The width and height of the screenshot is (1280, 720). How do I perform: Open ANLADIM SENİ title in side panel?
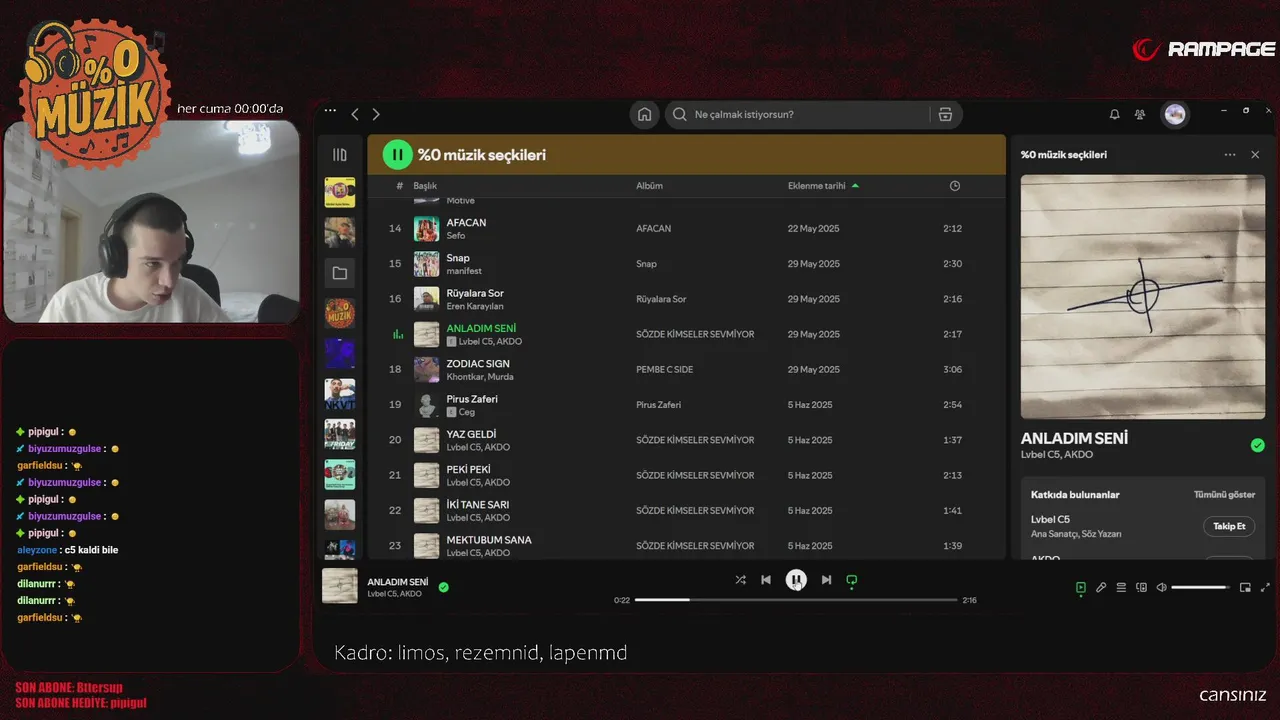[1074, 438]
